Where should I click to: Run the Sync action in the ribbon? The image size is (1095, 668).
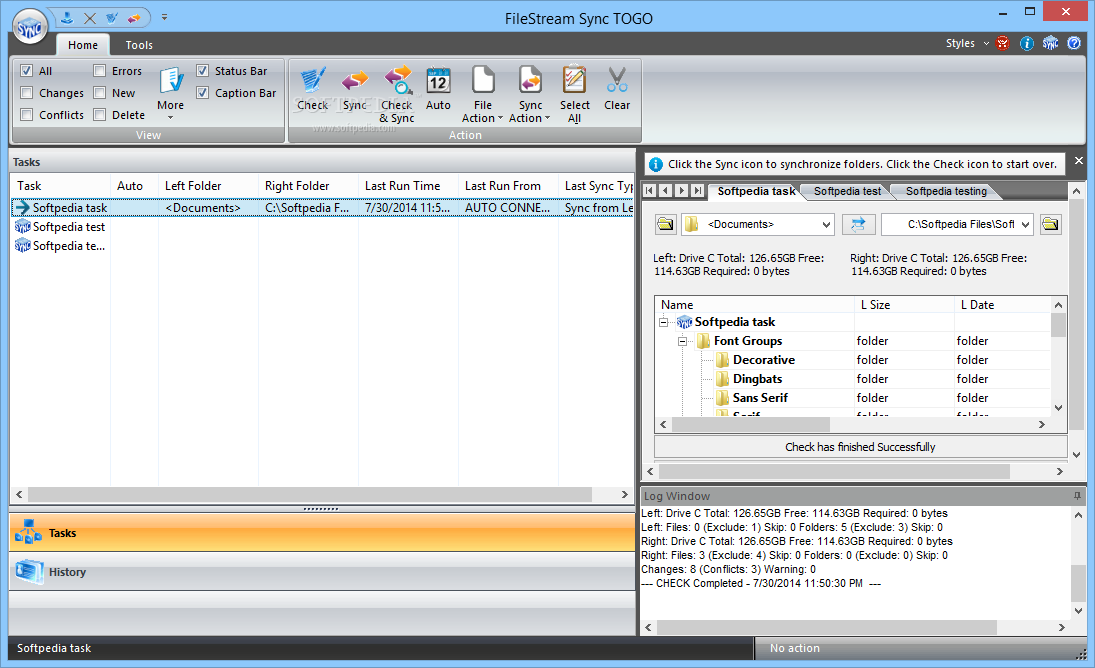[x=354, y=89]
